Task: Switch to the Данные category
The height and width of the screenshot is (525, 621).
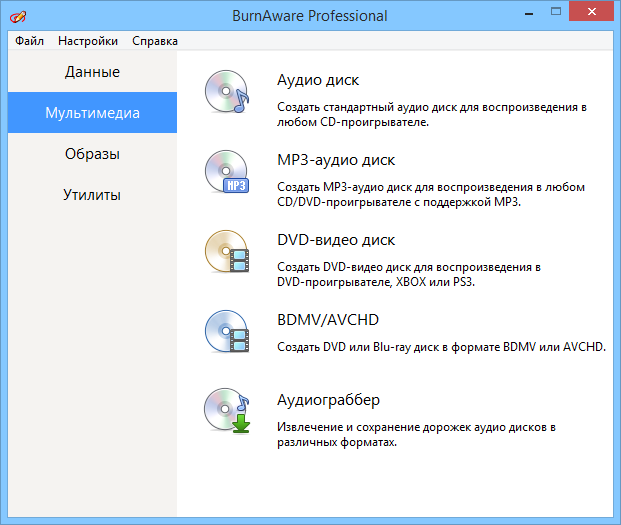Action: 92,72
